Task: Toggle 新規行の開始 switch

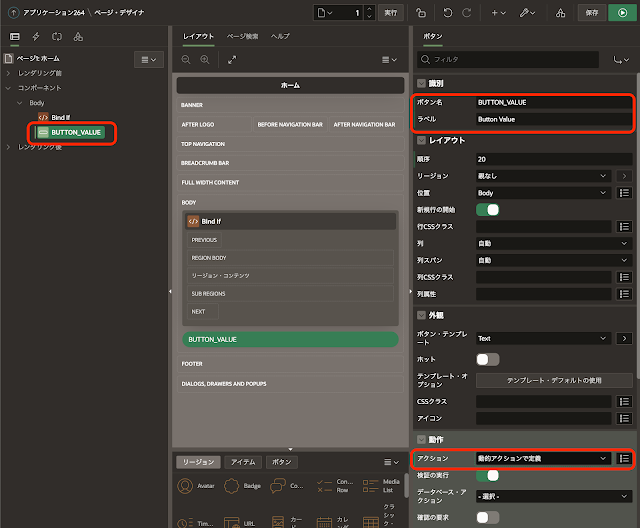Action: point(487,210)
